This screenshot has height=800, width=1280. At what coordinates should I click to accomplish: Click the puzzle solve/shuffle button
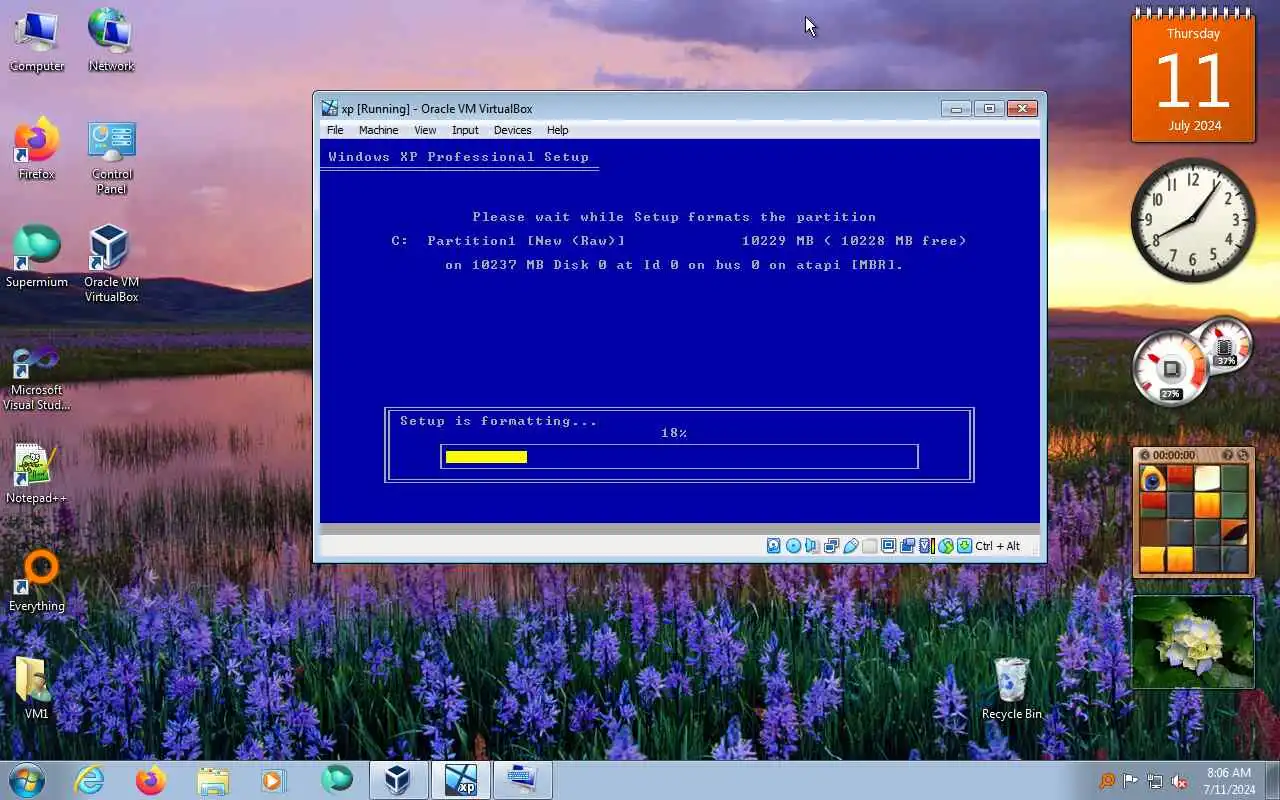(1243, 455)
